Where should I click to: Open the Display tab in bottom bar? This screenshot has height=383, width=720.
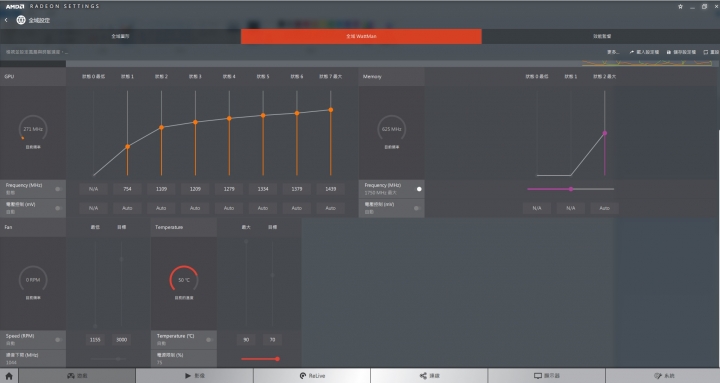pyautogui.click(x=546, y=376)
